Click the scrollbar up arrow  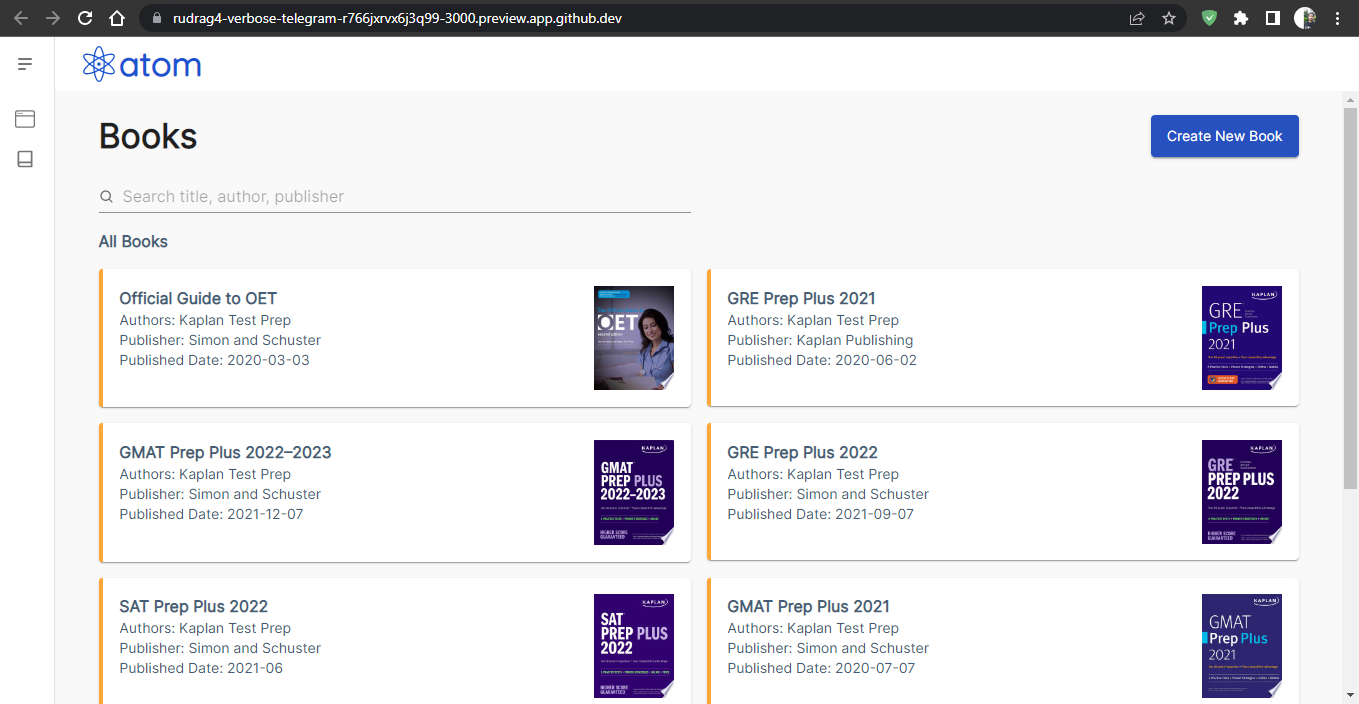(x=1350, y=100)
